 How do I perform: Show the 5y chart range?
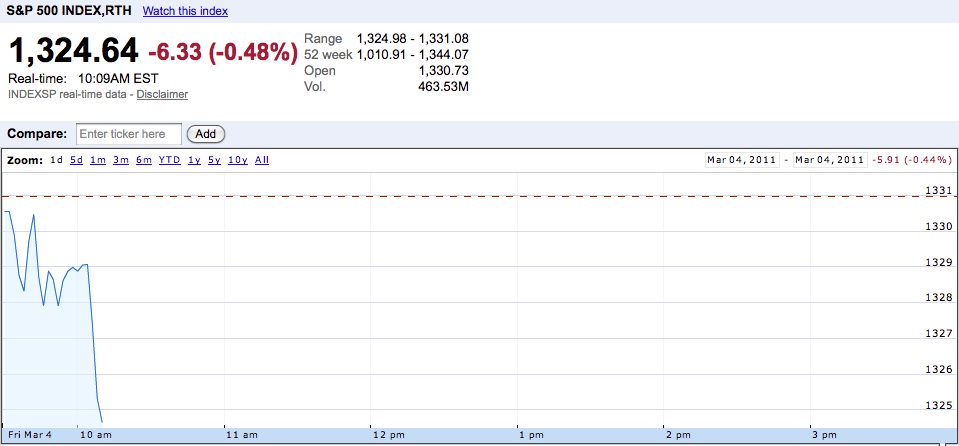click(x=214, y=160)
